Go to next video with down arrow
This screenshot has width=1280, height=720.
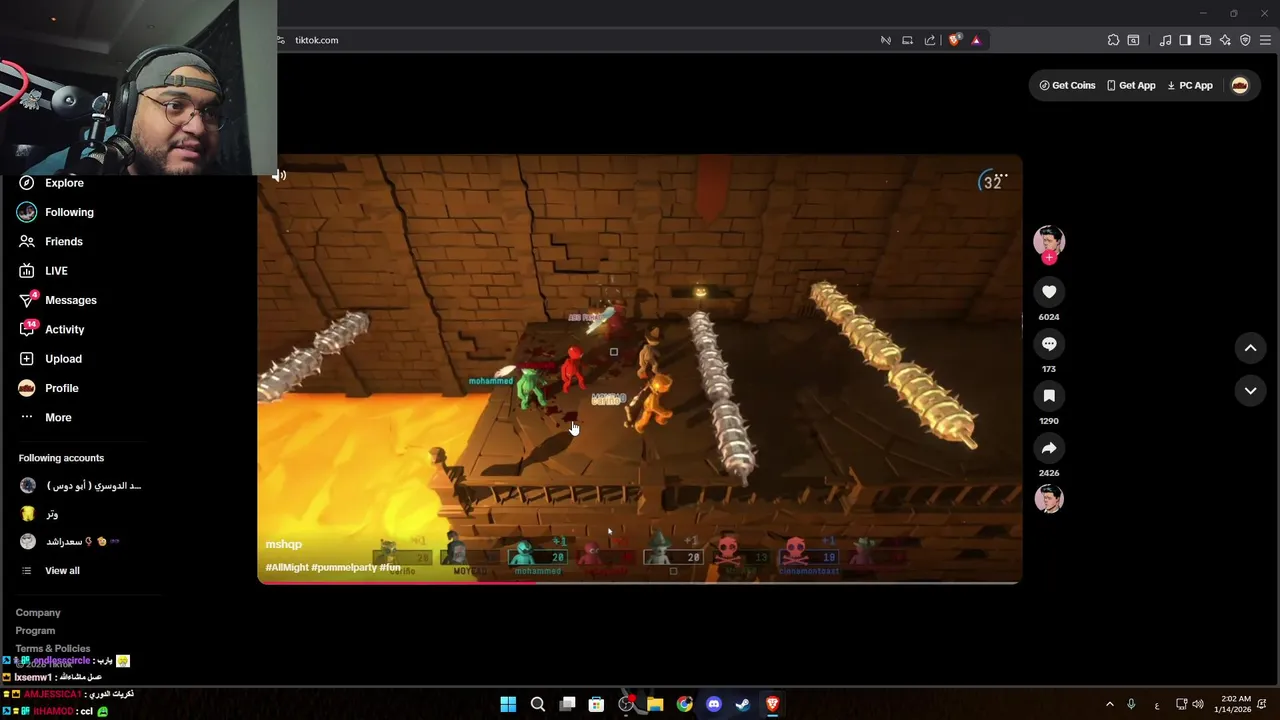[x=1250, y=391]
